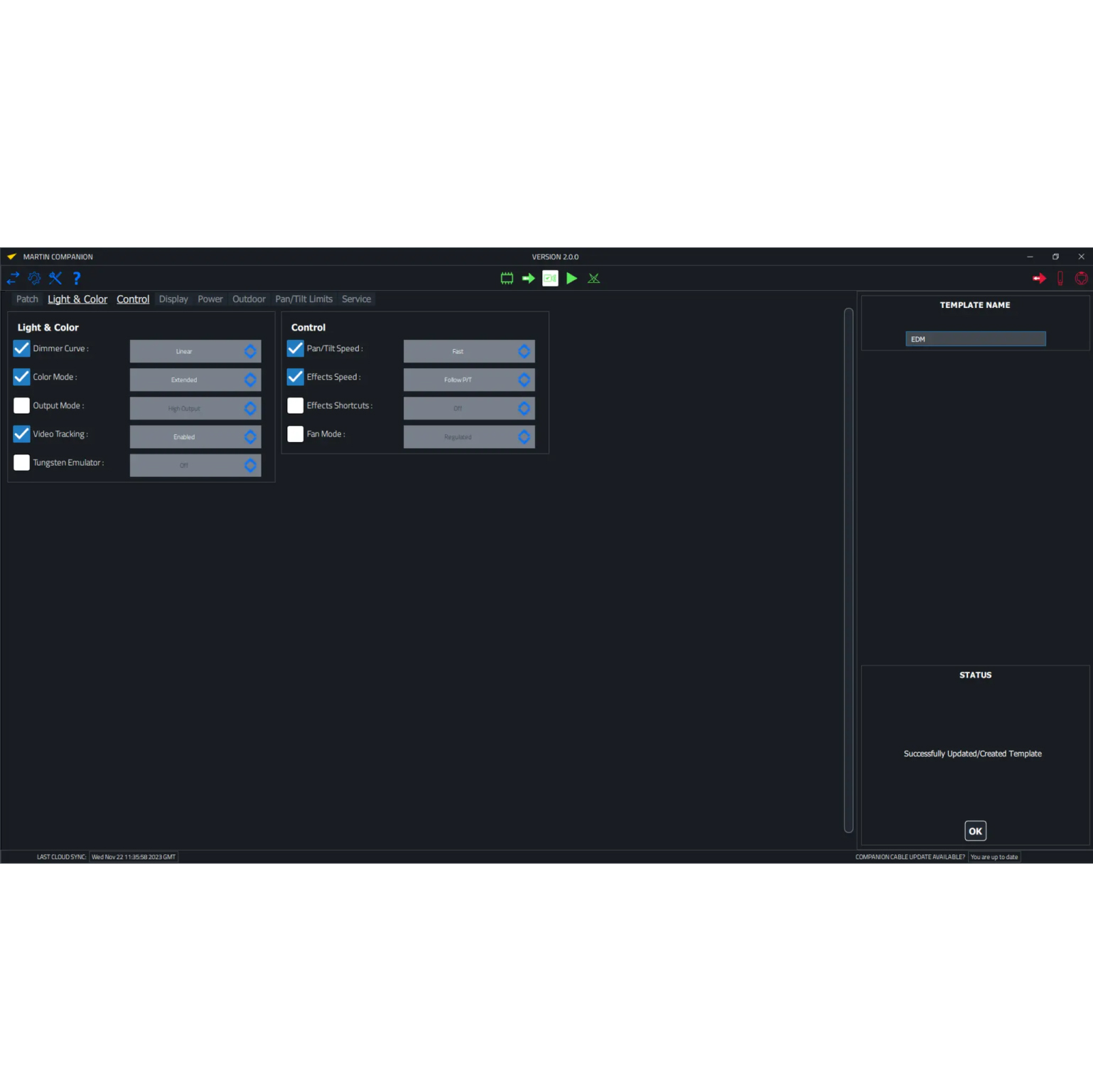Open help via the question mark icon
Screen dimensions: 1093x1092
[77, 278]
